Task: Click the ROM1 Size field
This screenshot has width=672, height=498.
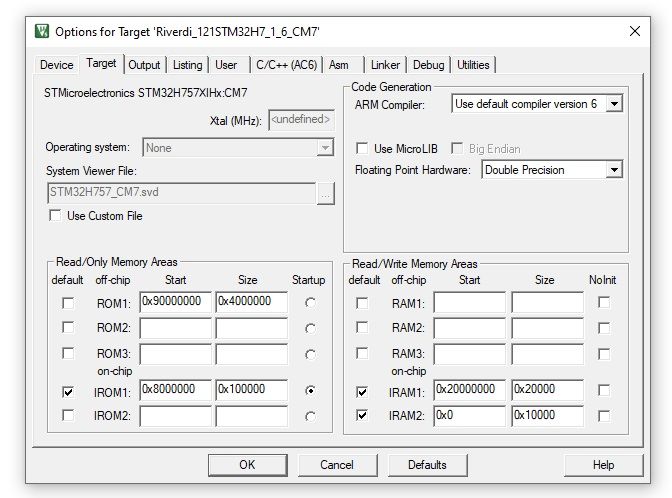Action: 252,302
